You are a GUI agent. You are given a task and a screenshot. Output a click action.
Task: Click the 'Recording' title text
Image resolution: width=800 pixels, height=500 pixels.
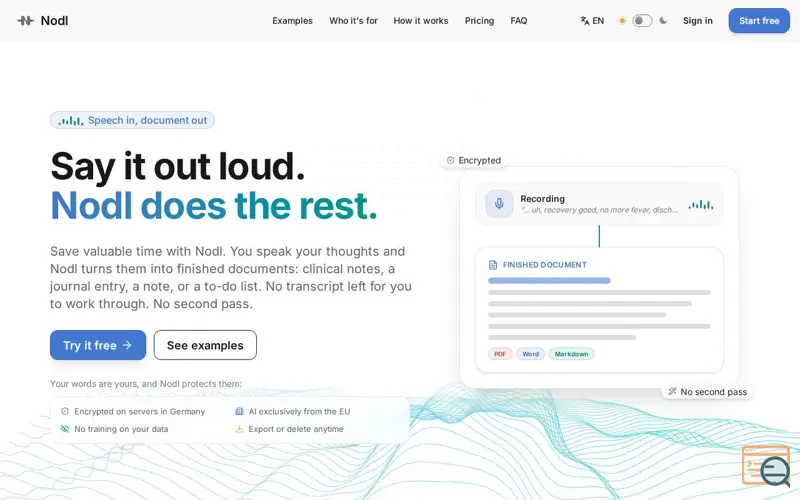(542, 198)
